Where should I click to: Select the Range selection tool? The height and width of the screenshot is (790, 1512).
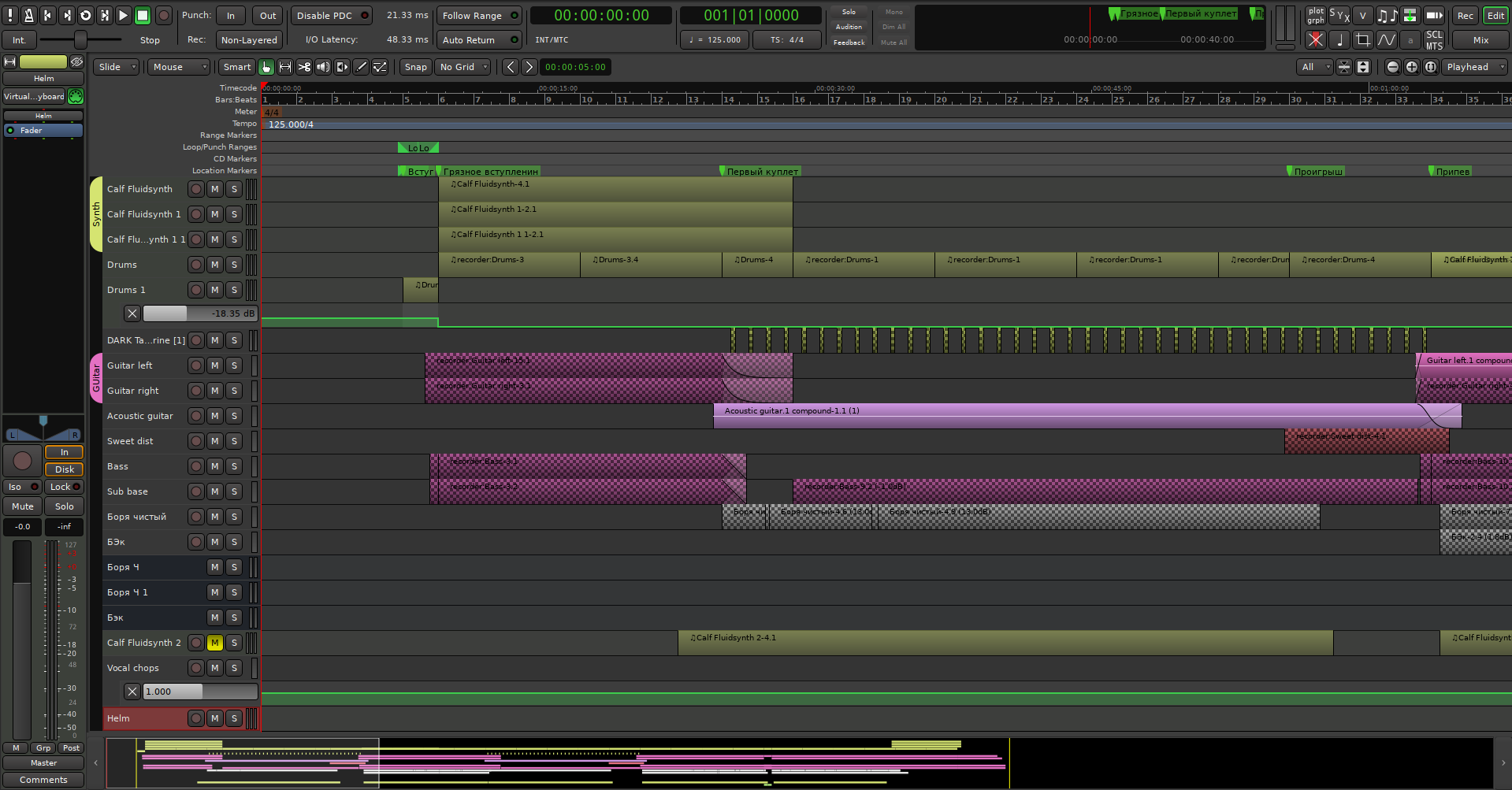285,67
